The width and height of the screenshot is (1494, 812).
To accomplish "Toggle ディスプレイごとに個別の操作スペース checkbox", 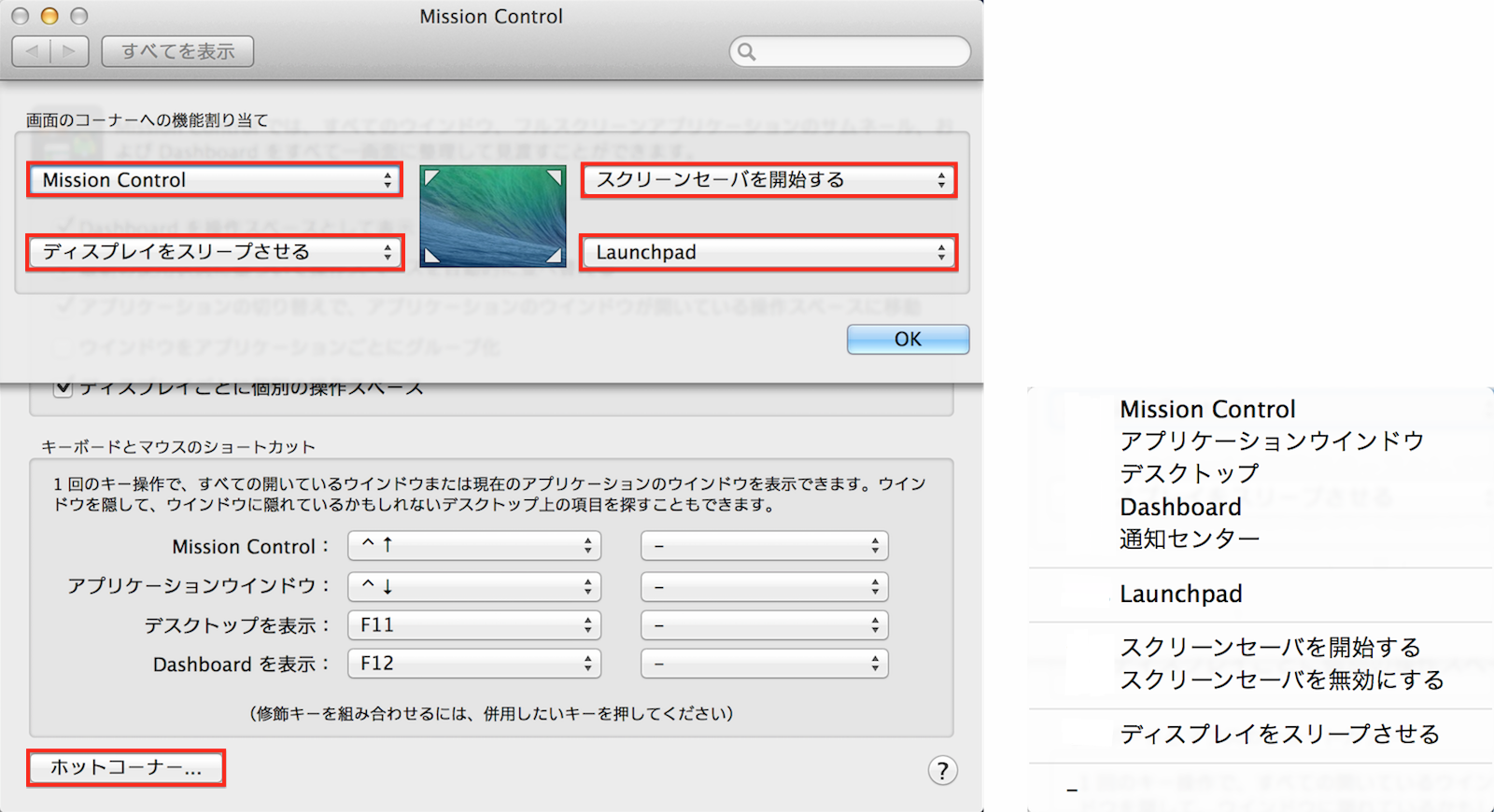I will (x=63, y=388).
